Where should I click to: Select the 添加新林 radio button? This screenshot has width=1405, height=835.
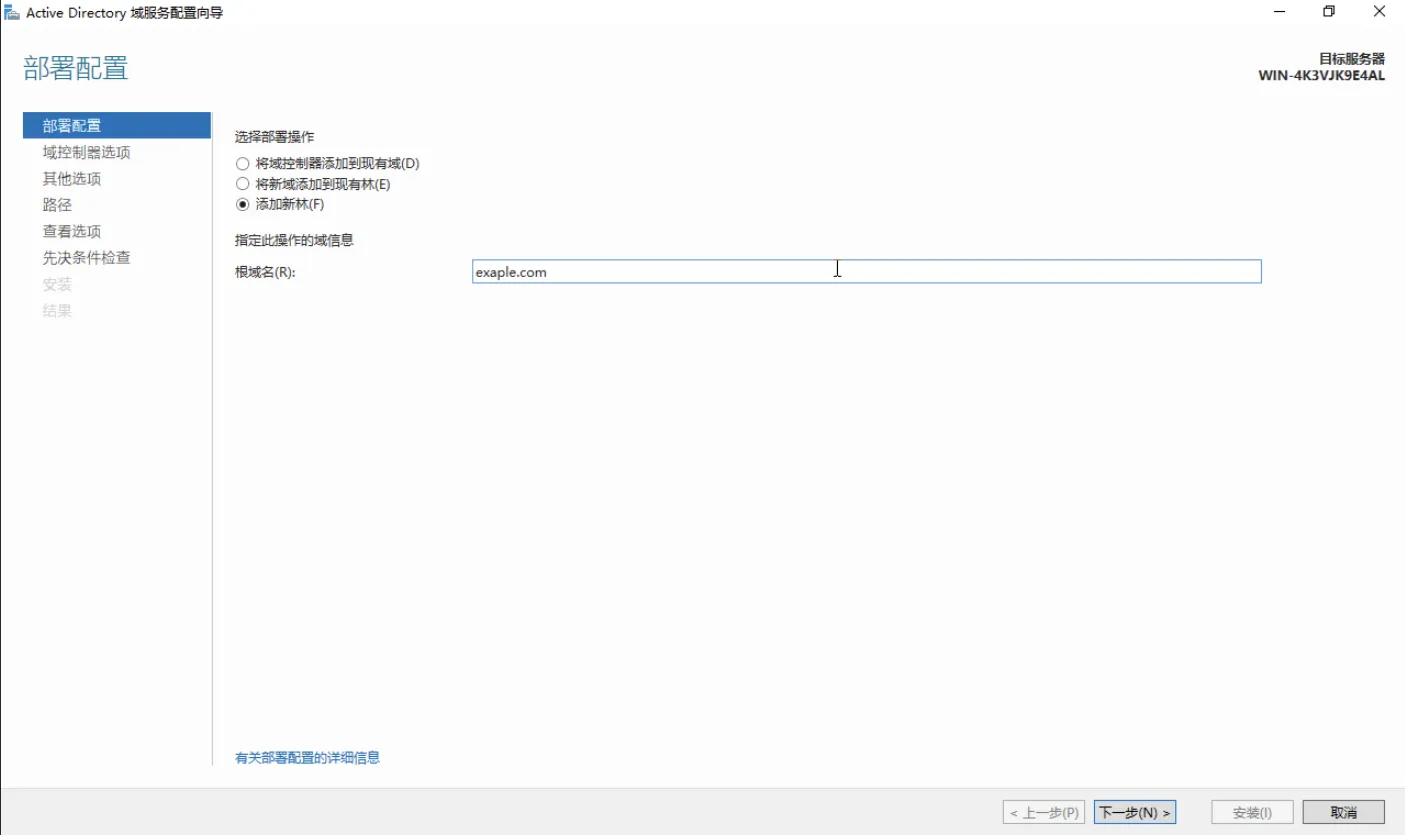point(242,205)
